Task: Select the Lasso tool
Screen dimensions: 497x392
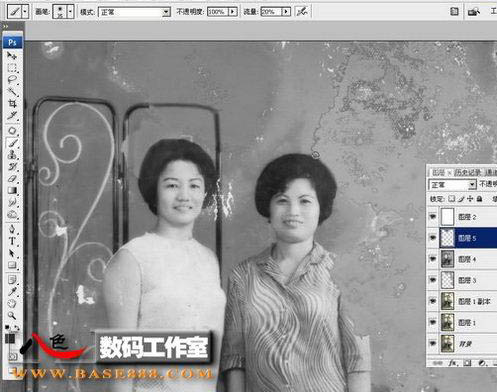Action: (x=12, y=80)
